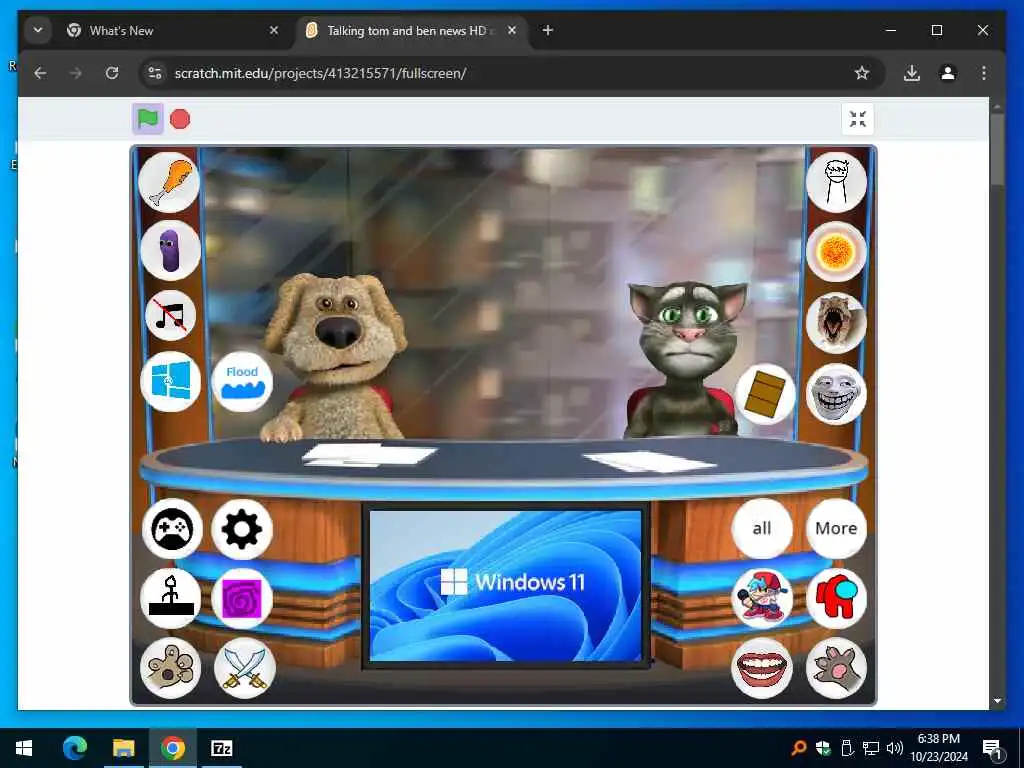The height and width of the screenshot is (768, 1024).
Task: Open Chrome downloads
Action: tap(912, 73)
